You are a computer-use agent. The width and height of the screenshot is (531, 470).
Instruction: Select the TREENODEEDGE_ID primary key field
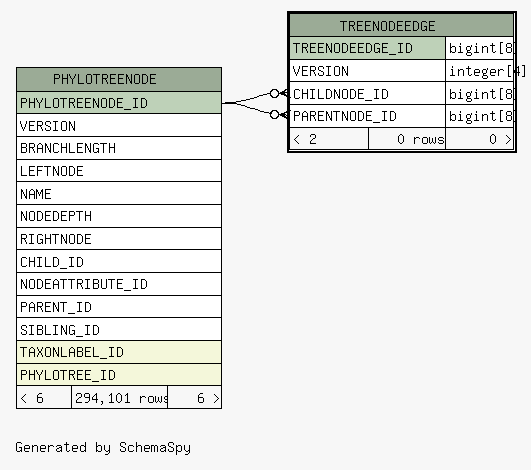367,48
